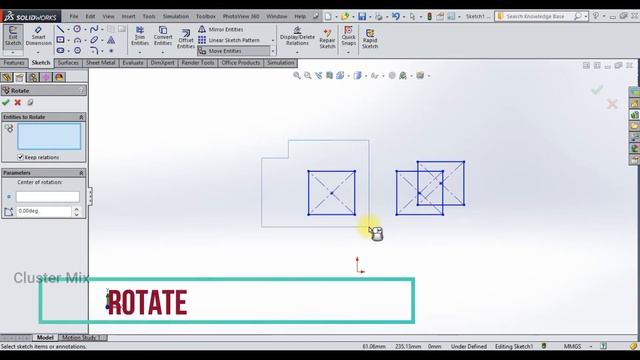Click the rotation angle degree field
640x360 pixels.
(x=44, y=211)
